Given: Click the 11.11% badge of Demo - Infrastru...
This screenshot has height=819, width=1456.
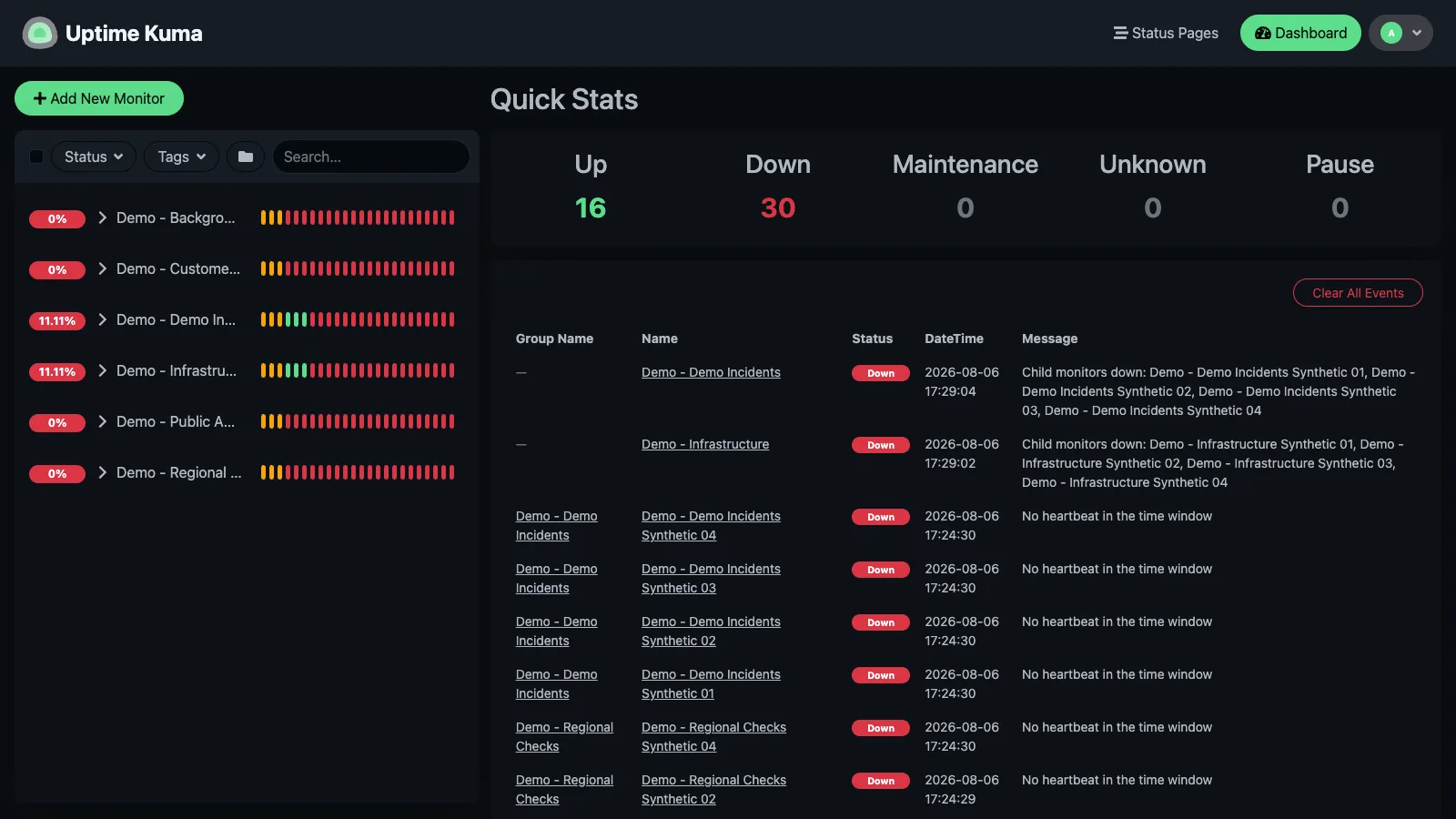Looking at the screenshot, I should click(57, 371).
